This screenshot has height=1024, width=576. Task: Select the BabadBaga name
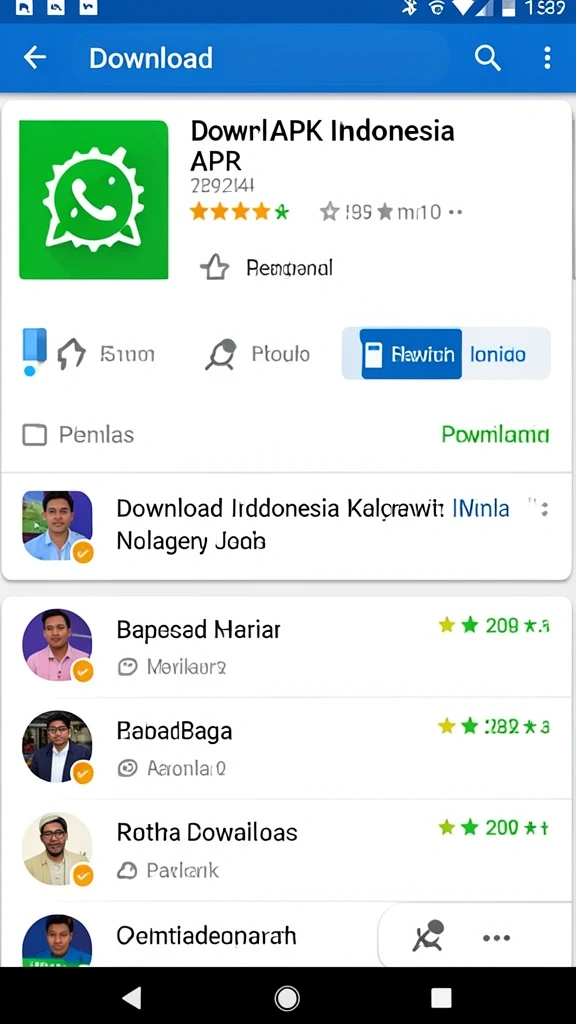[x=174, y=731]
